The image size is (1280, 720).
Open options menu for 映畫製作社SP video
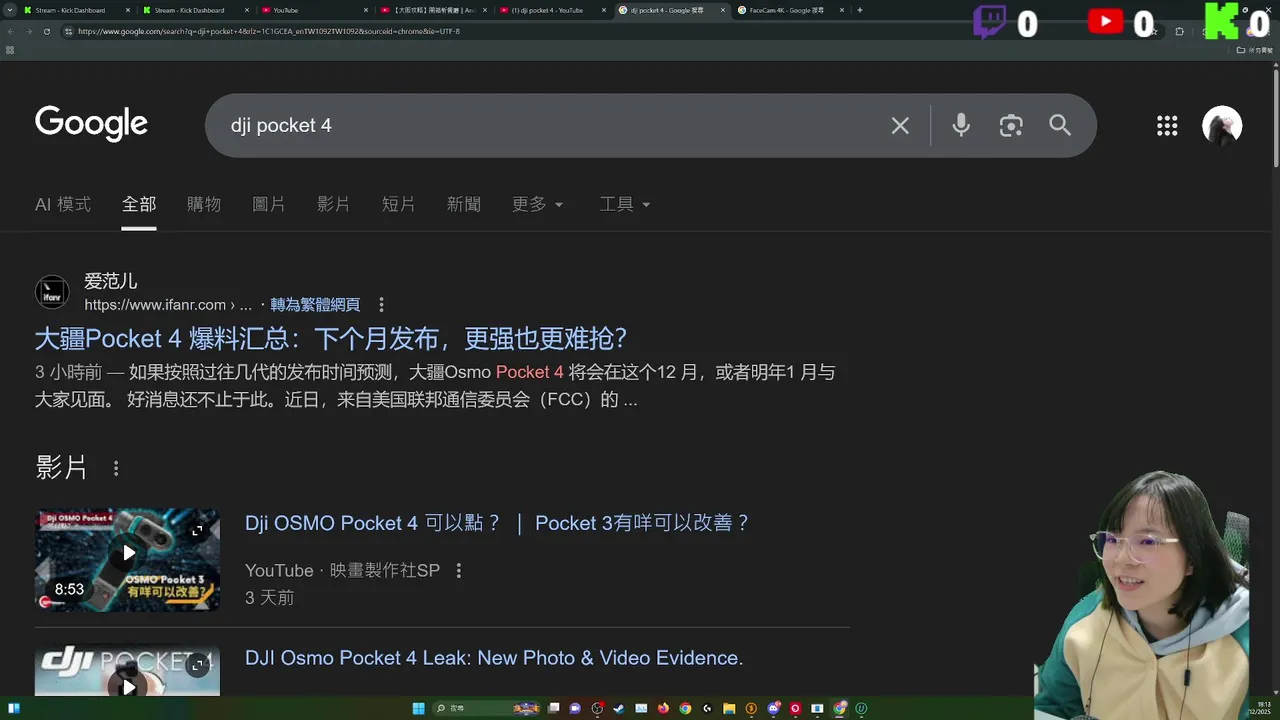tap(459, 571)
